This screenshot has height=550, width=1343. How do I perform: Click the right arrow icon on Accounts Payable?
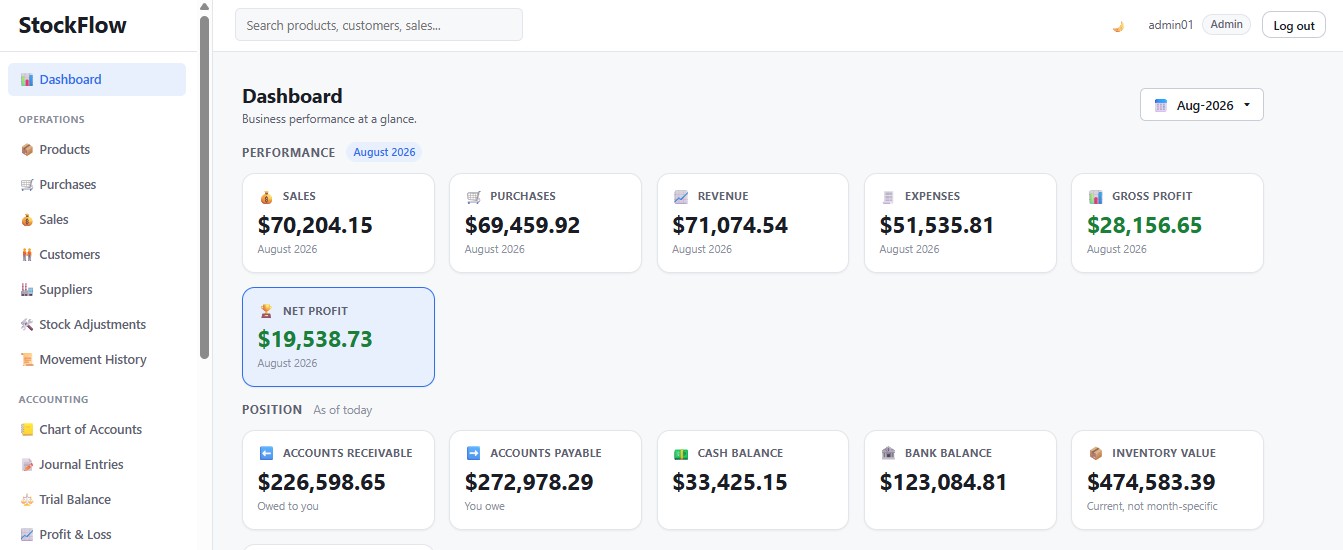tap(473, 454)
